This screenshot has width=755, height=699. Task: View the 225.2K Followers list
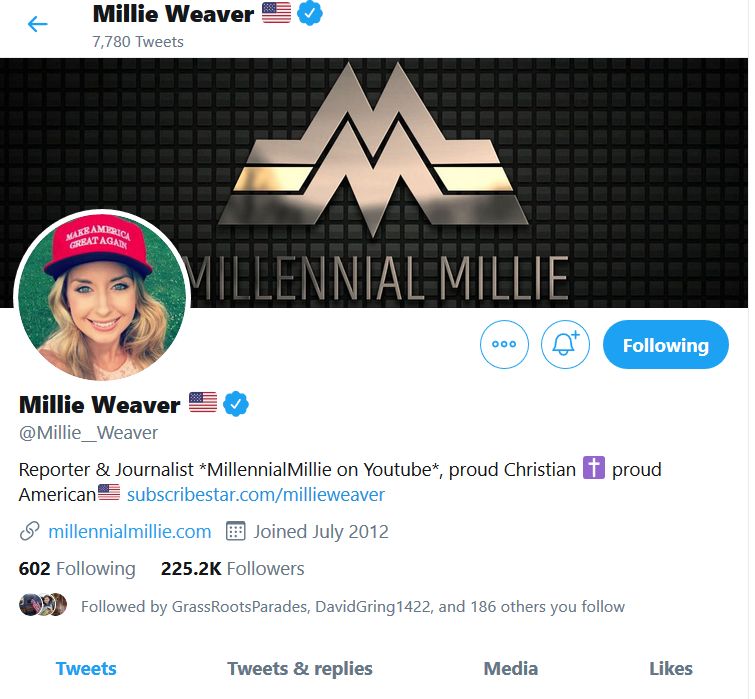[x=233, y=569]
